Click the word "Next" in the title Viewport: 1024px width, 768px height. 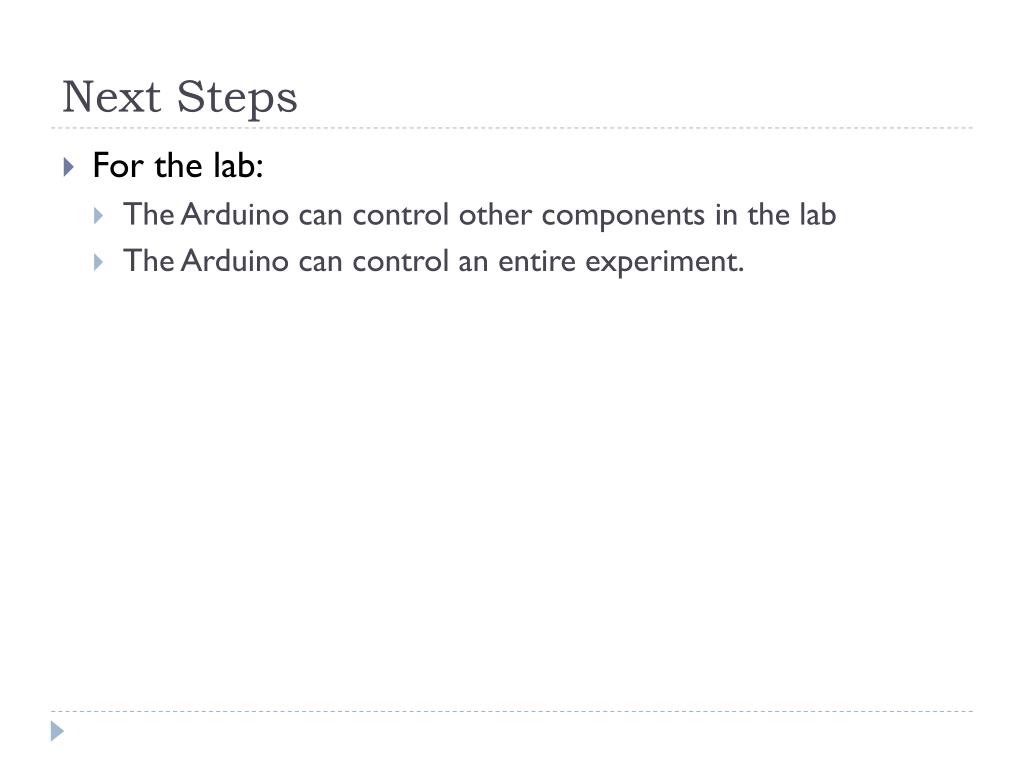tap(111, 97)
